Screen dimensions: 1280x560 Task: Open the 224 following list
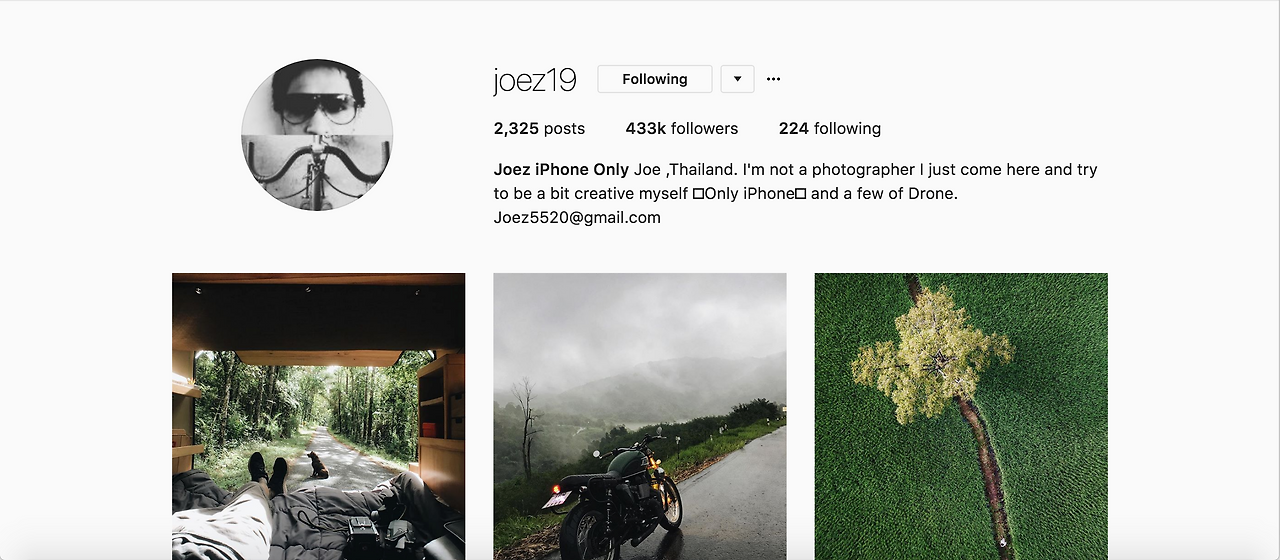pos(830,128)
